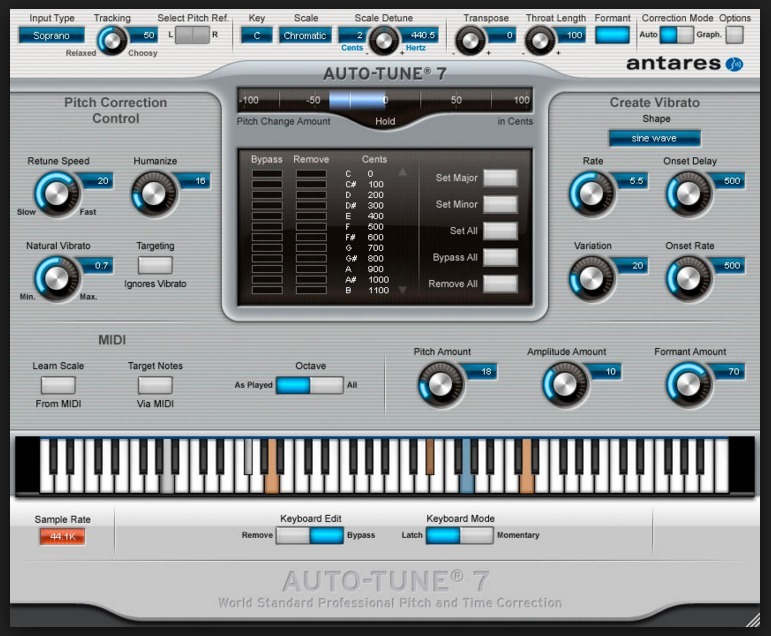Click the Pitch Amount value 18
The height and width of the screenshot is (636, 771).
(481, 371)
